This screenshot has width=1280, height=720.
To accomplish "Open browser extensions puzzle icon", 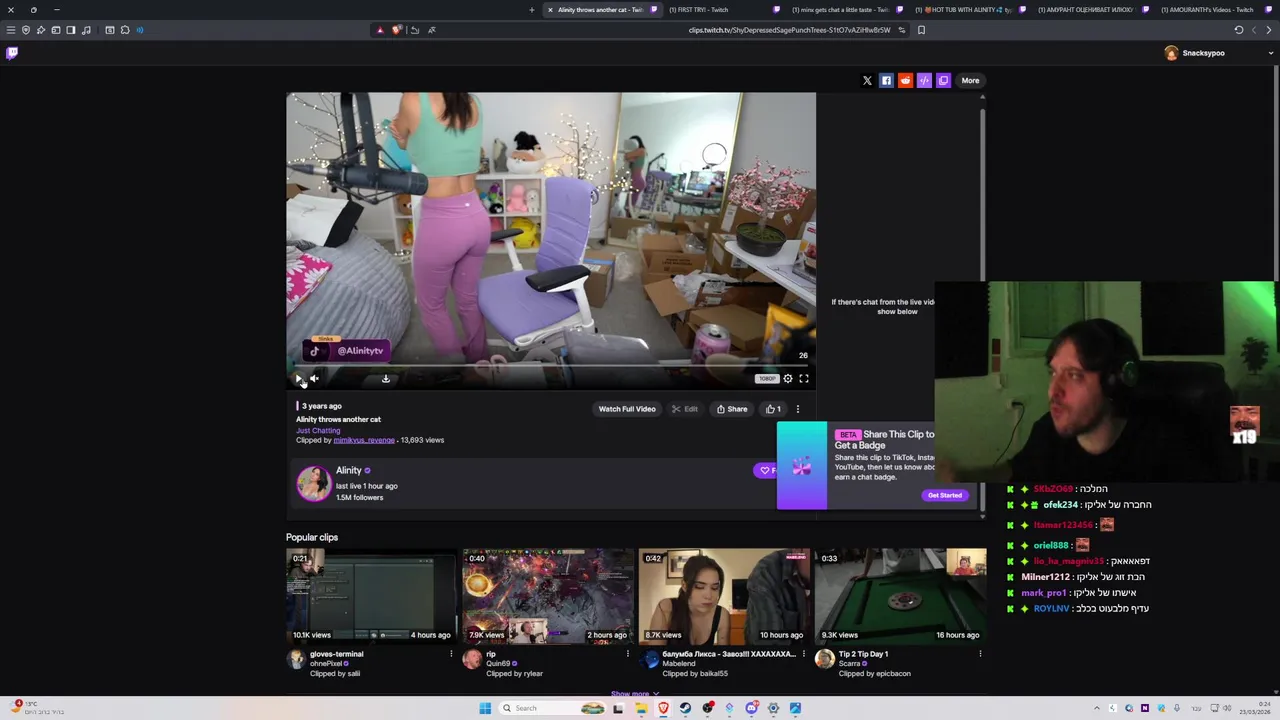I will tap(125, 30).
